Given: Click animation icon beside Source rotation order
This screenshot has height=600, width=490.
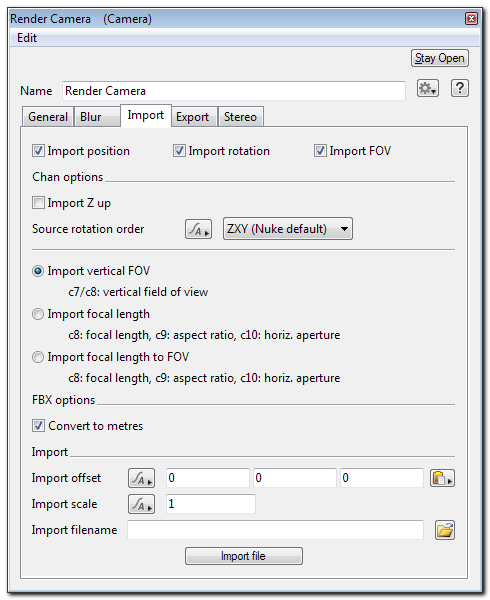Looking at the screenshot, I should pos(199,229).
